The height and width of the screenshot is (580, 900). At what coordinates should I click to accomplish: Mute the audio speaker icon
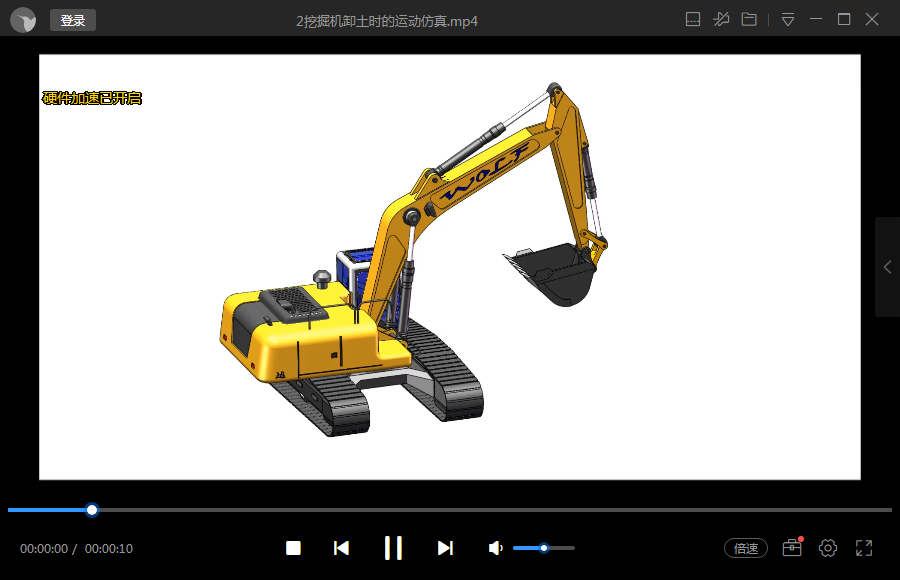click(495, 548)
